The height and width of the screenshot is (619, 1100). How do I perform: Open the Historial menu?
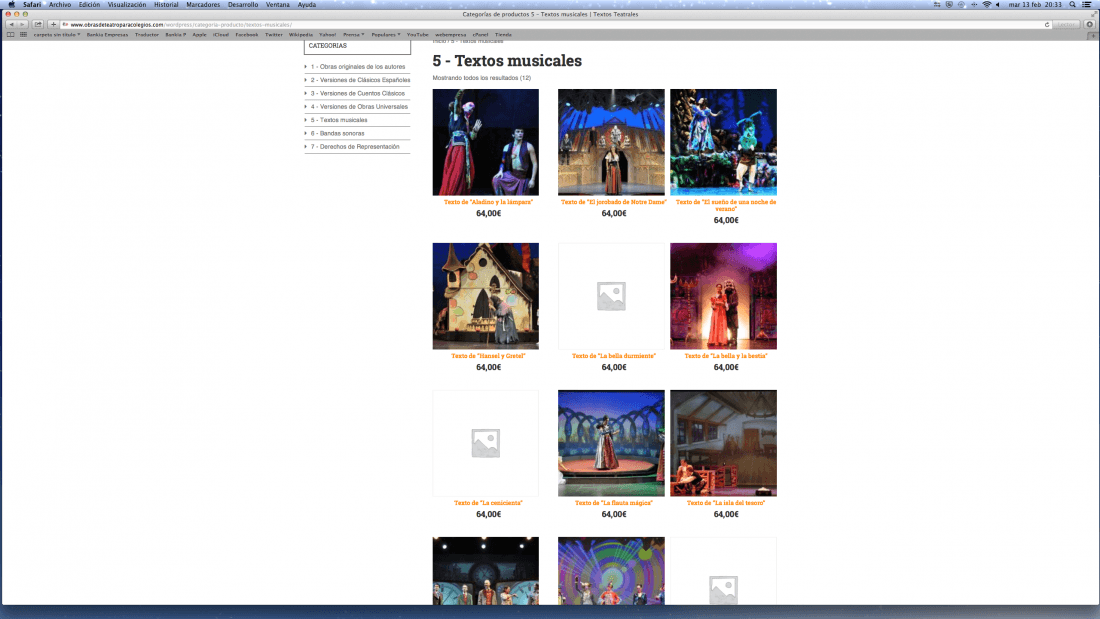click(166, 4)
